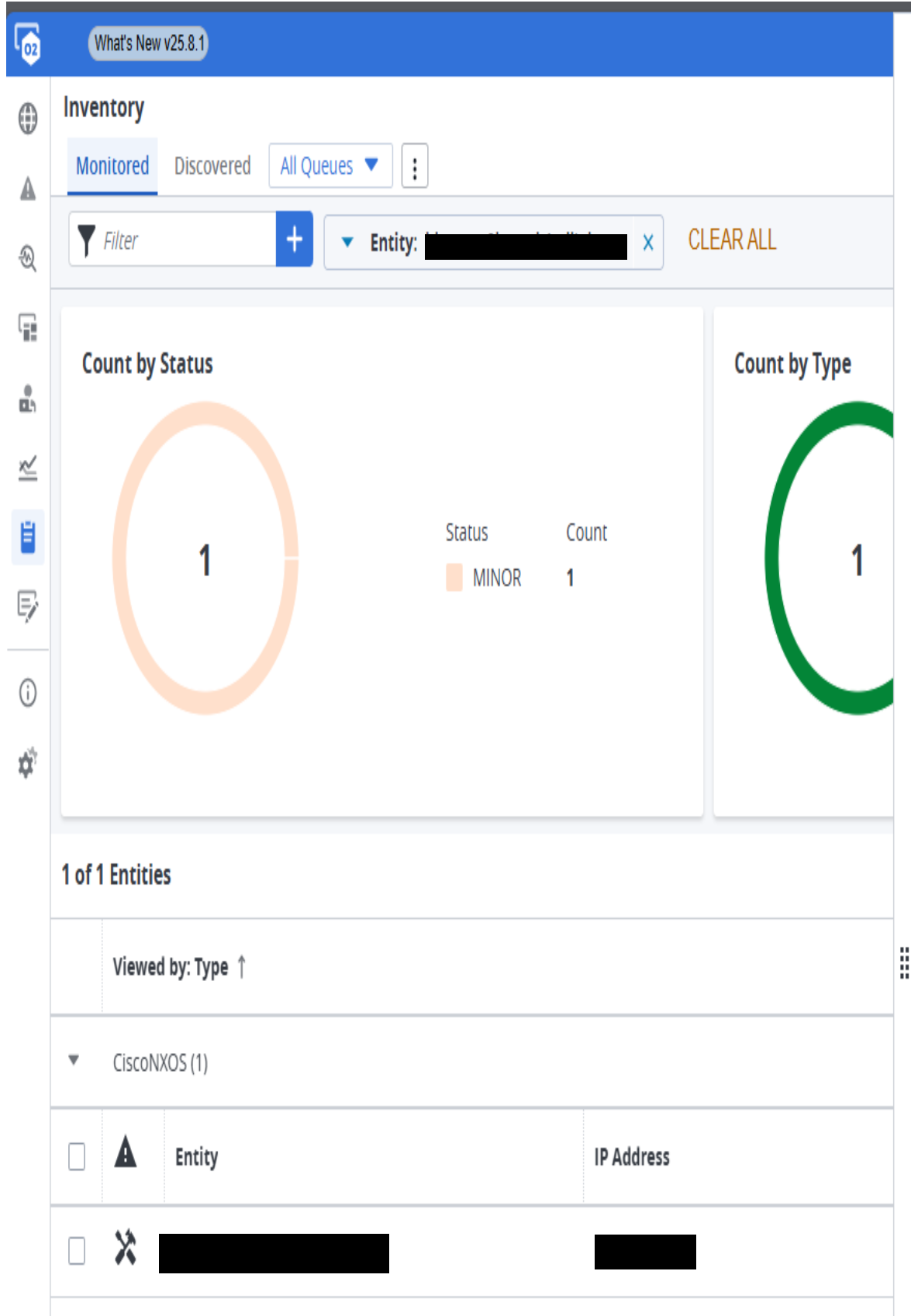Open the What's New v25.8.1 button

[x=149, y=43]
